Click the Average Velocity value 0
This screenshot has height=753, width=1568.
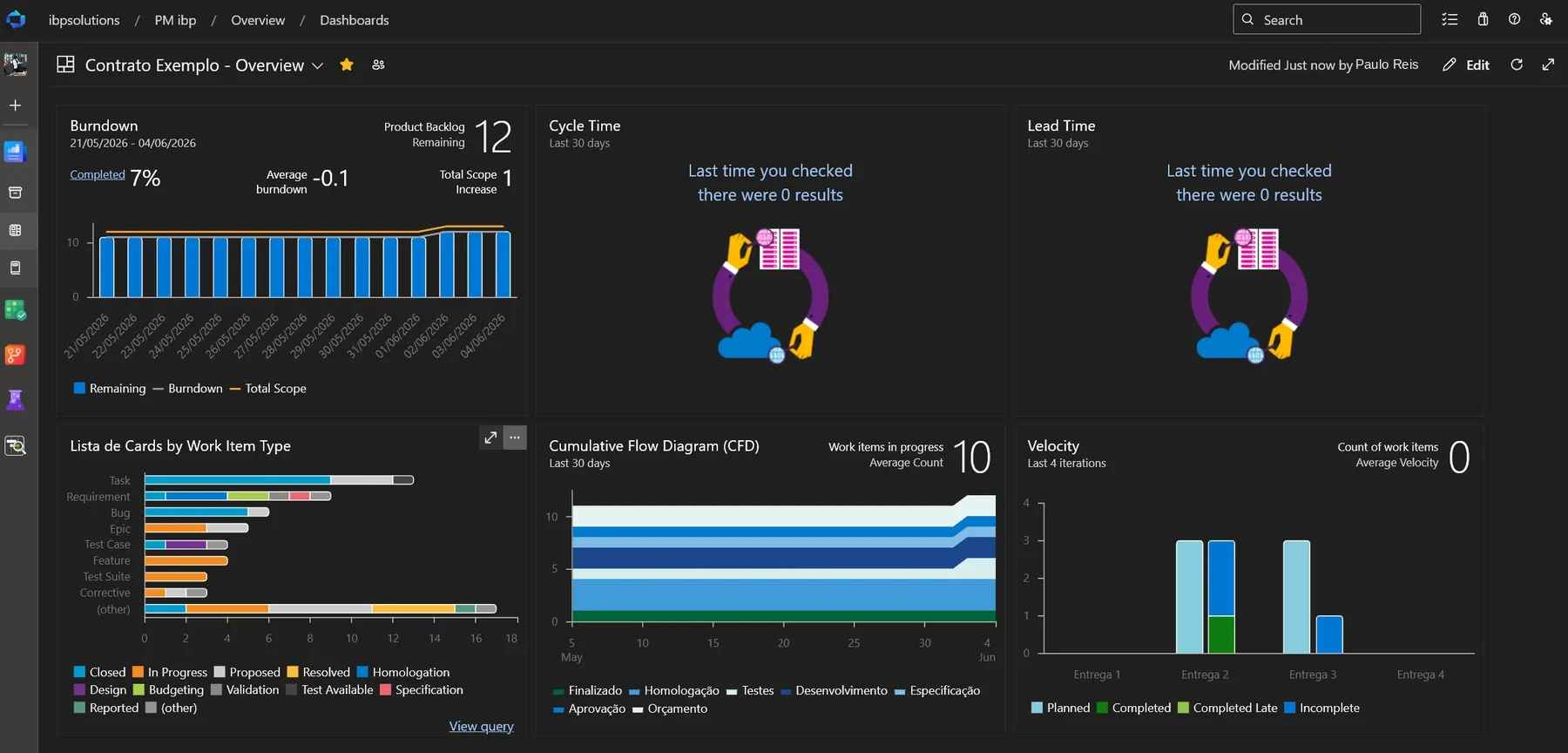[x=1459, y=457]
